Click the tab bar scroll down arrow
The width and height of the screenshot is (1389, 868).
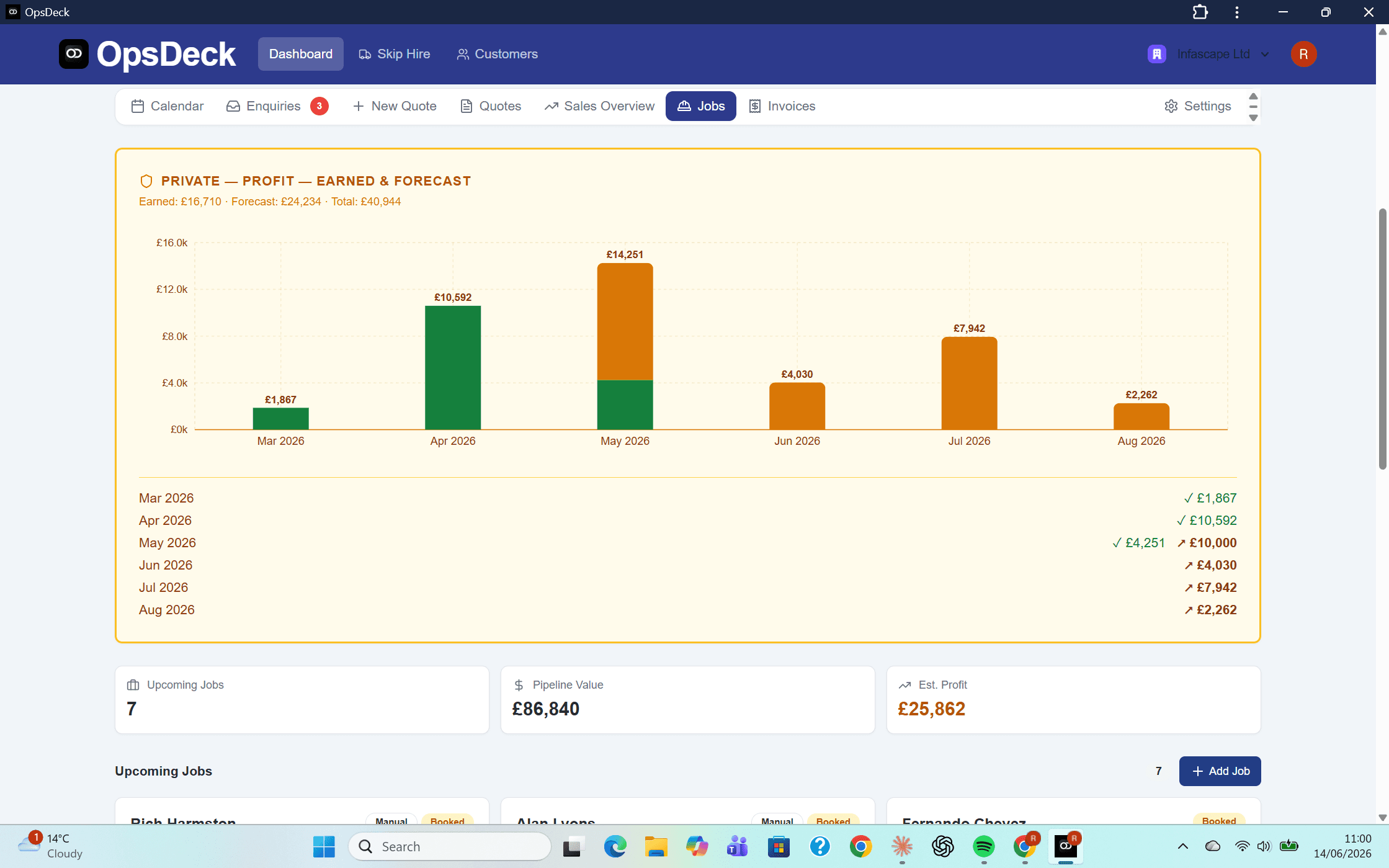click(x=1253, y=118)
